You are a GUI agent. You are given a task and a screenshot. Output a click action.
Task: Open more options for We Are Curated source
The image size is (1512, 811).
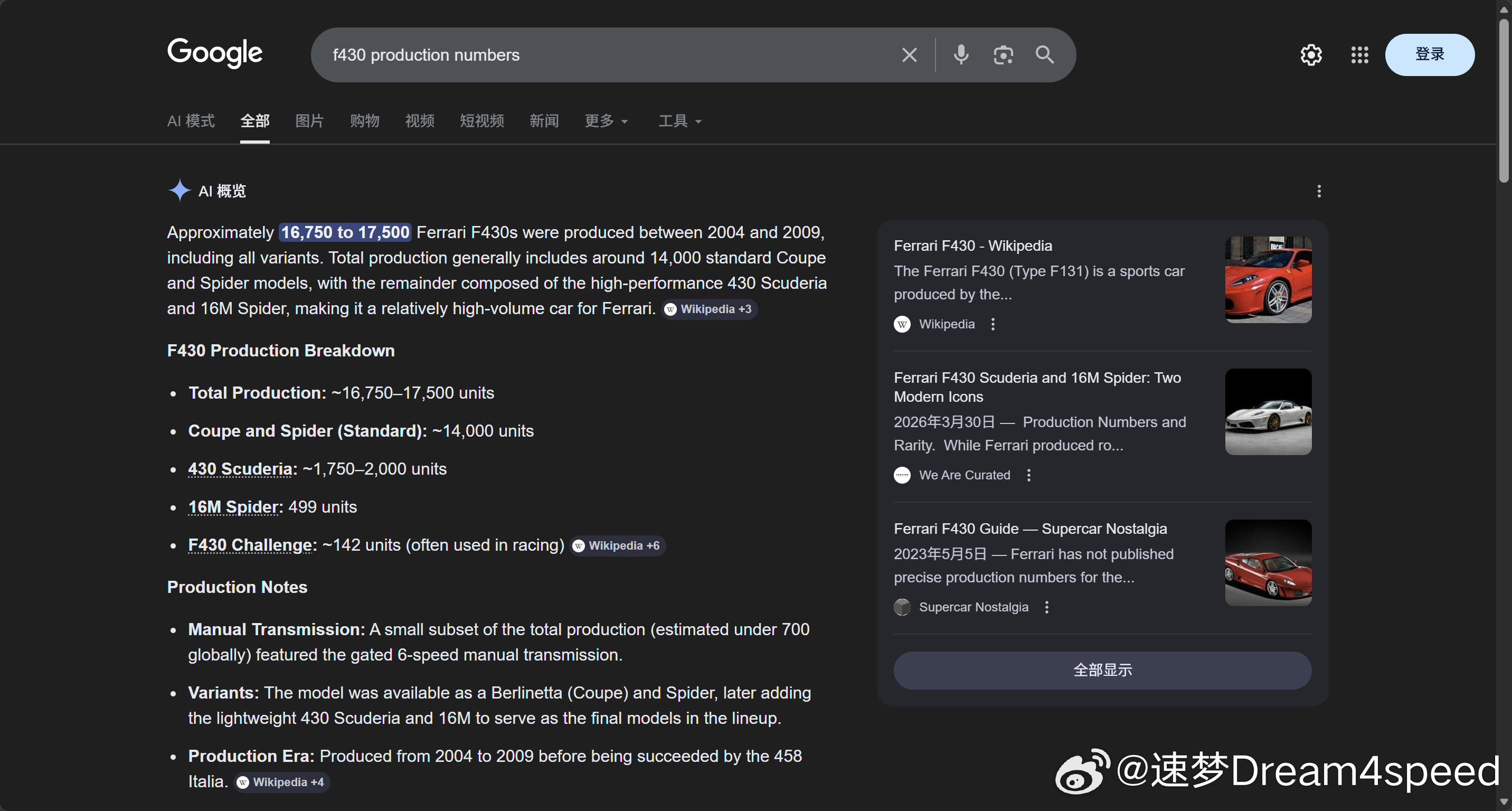coord(1028,475)
